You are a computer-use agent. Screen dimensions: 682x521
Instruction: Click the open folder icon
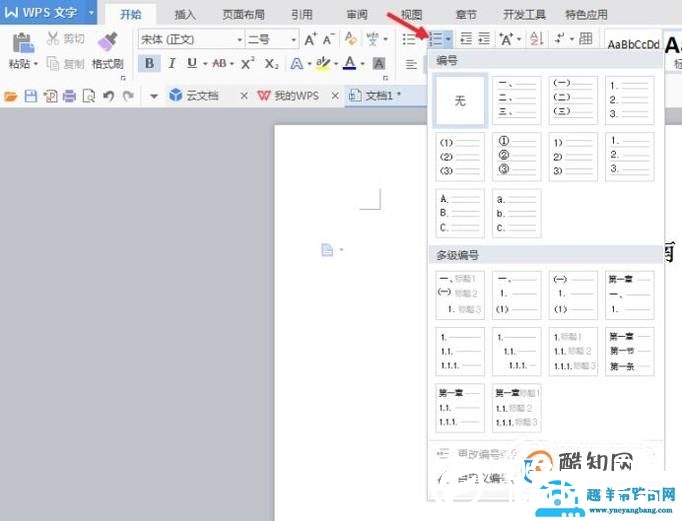[x=10, y=96]
